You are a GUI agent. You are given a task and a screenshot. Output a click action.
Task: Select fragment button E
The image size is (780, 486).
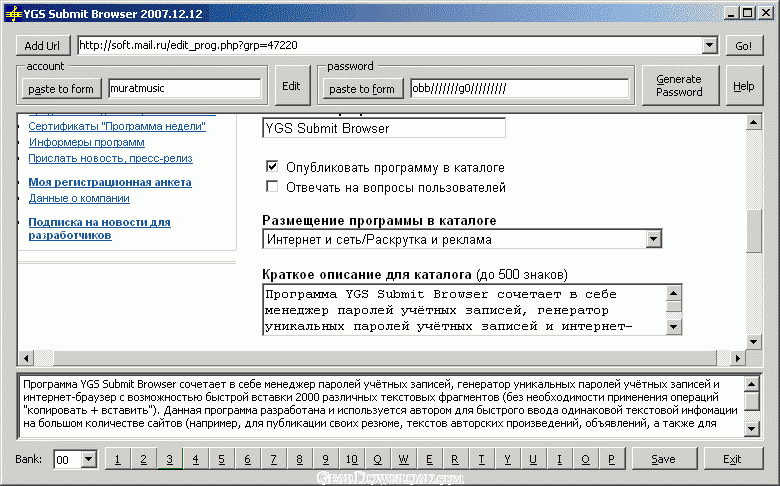429,459
